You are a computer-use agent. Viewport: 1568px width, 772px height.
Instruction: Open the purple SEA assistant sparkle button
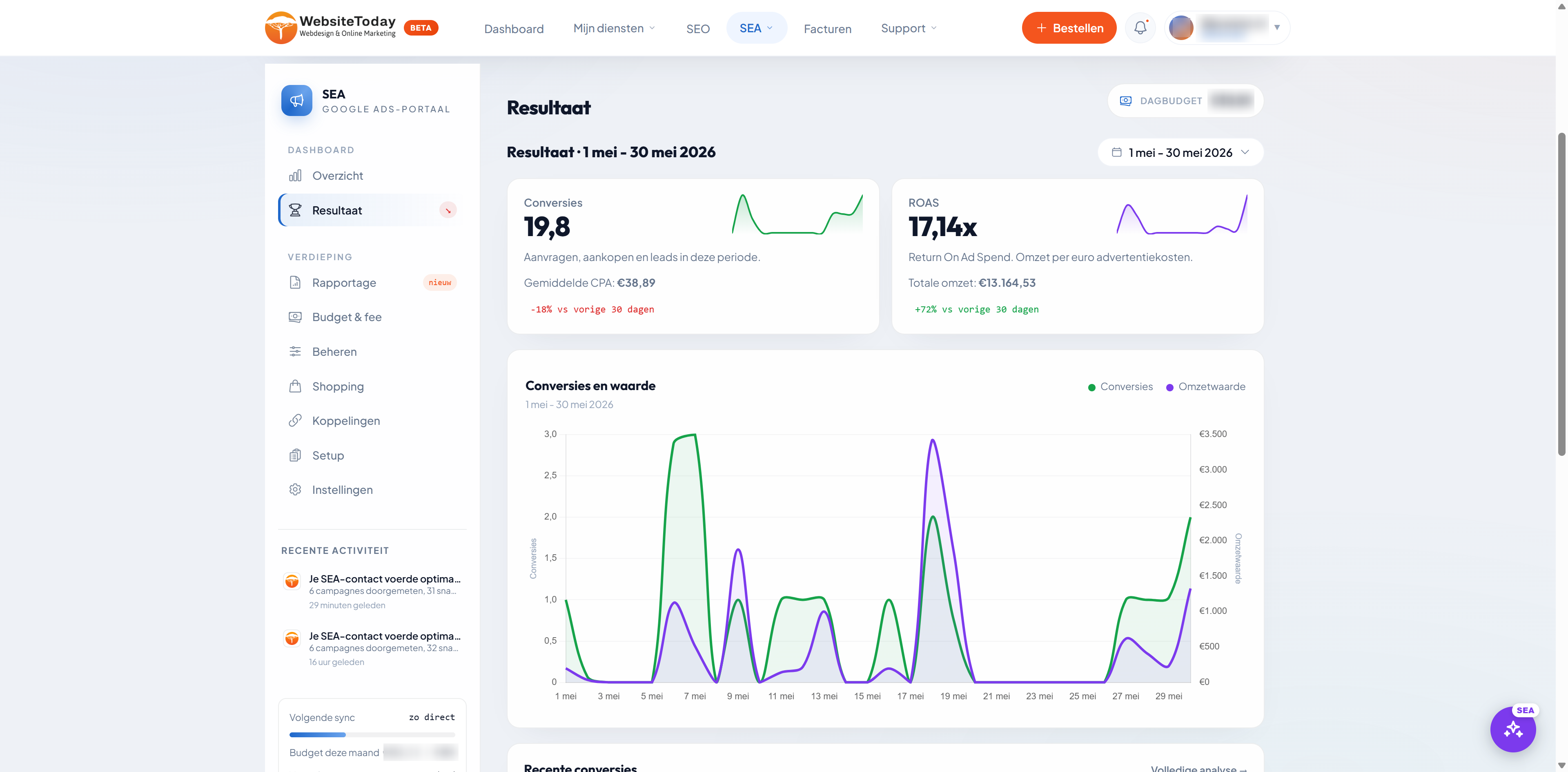coord(1512,730)
